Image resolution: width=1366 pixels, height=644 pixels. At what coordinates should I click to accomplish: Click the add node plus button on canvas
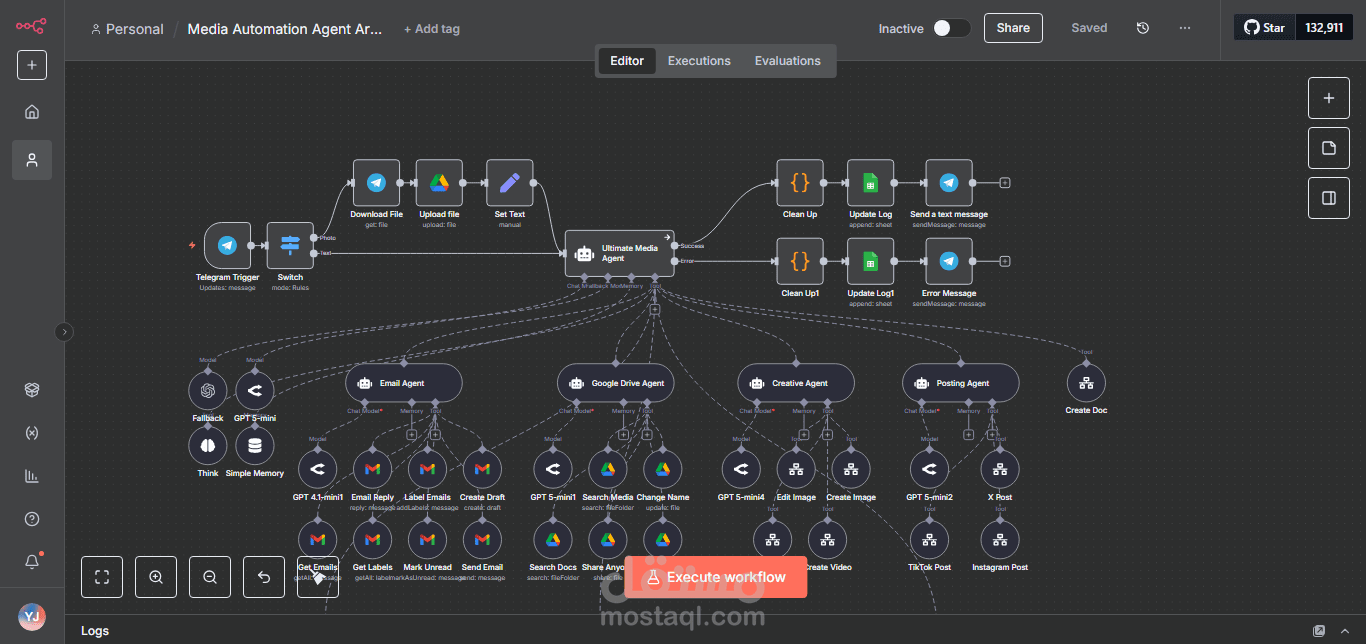[x=1329, y=98]
